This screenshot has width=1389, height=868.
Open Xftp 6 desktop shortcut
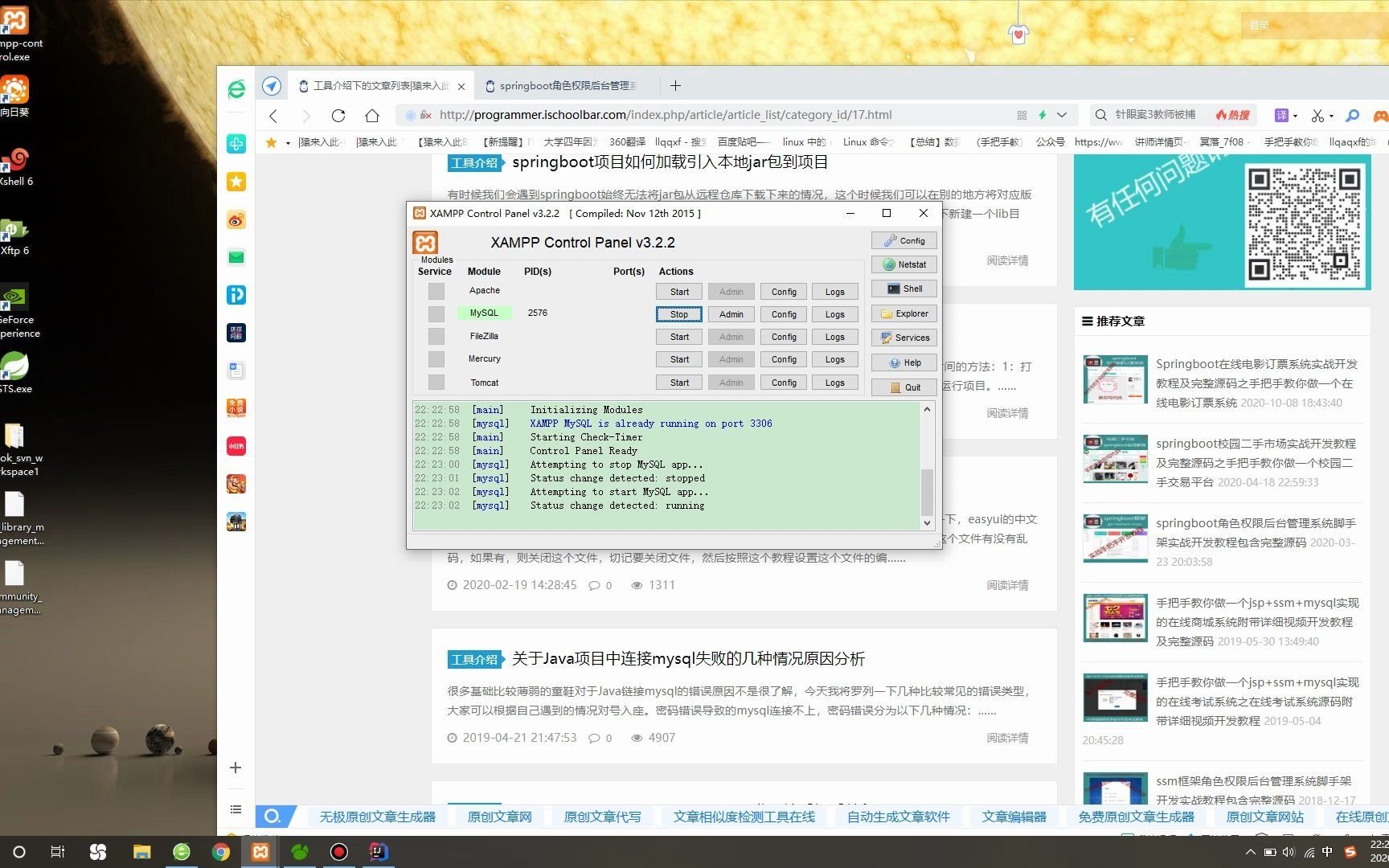point(14,237)
